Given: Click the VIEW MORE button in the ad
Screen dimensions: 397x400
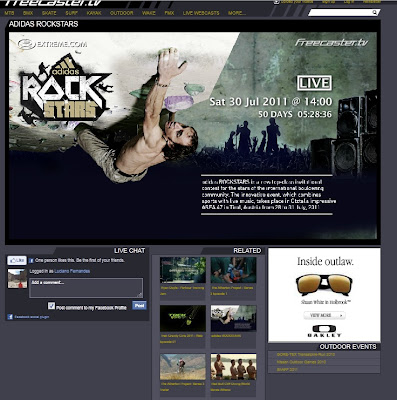Looking at the screenshot, I should click(x=324, y=315).
